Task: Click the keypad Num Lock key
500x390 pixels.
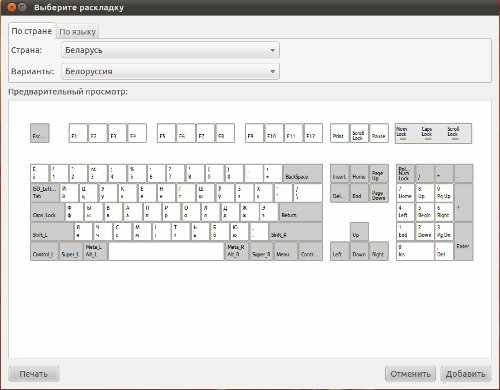Action: click(x=405, y=173)
